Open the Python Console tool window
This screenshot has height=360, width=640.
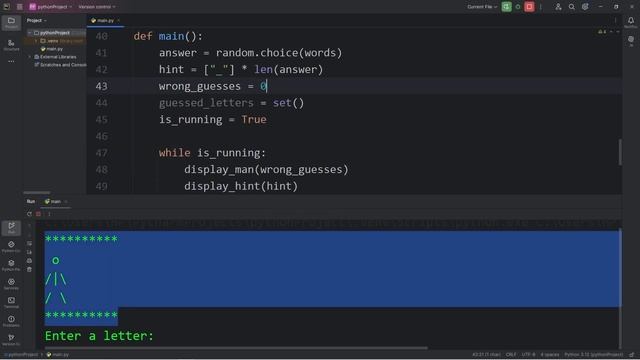tap(11, 246)
